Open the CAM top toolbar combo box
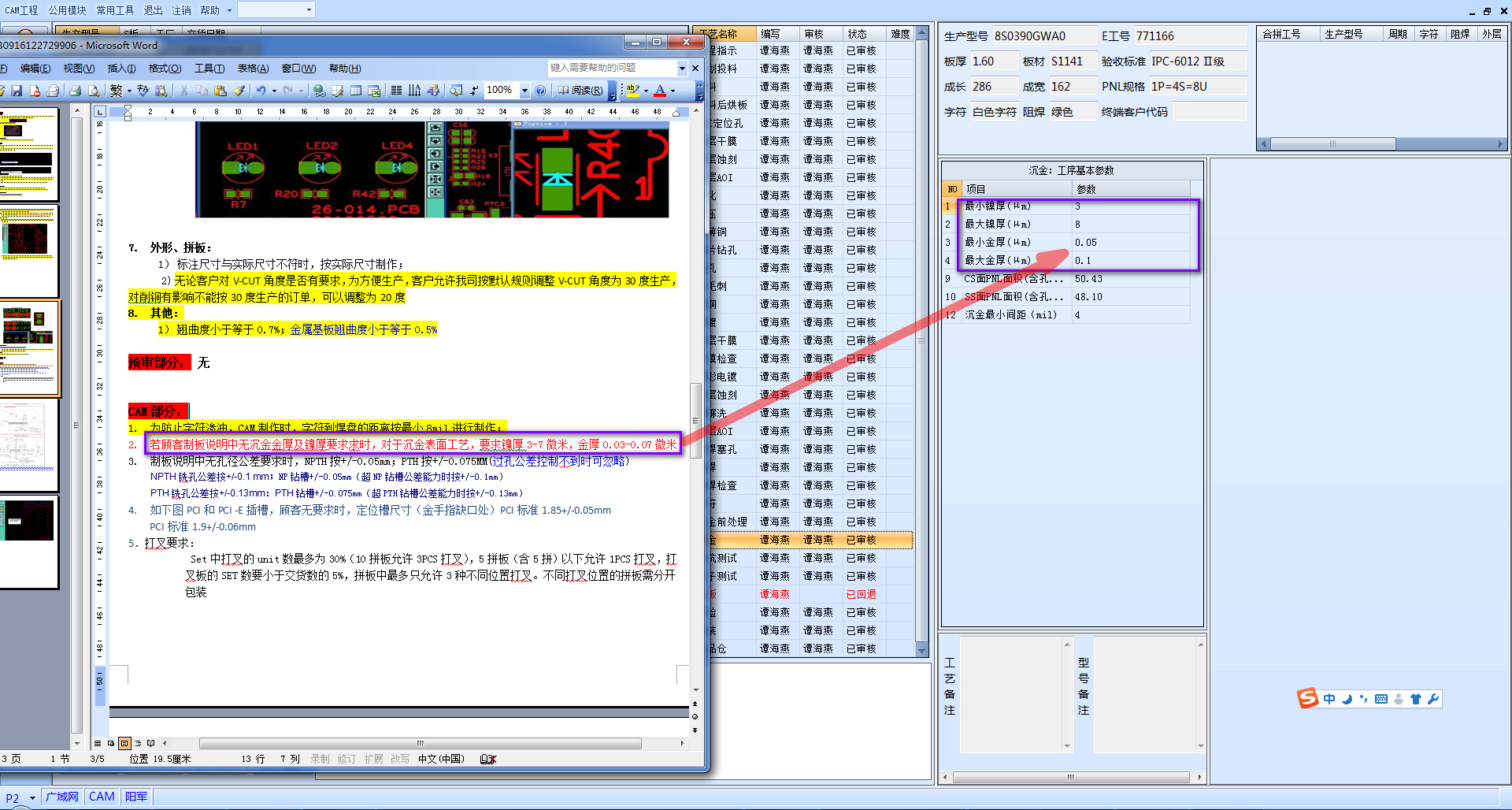Viewport: 1512px width, 810px height. coord(276,9)
